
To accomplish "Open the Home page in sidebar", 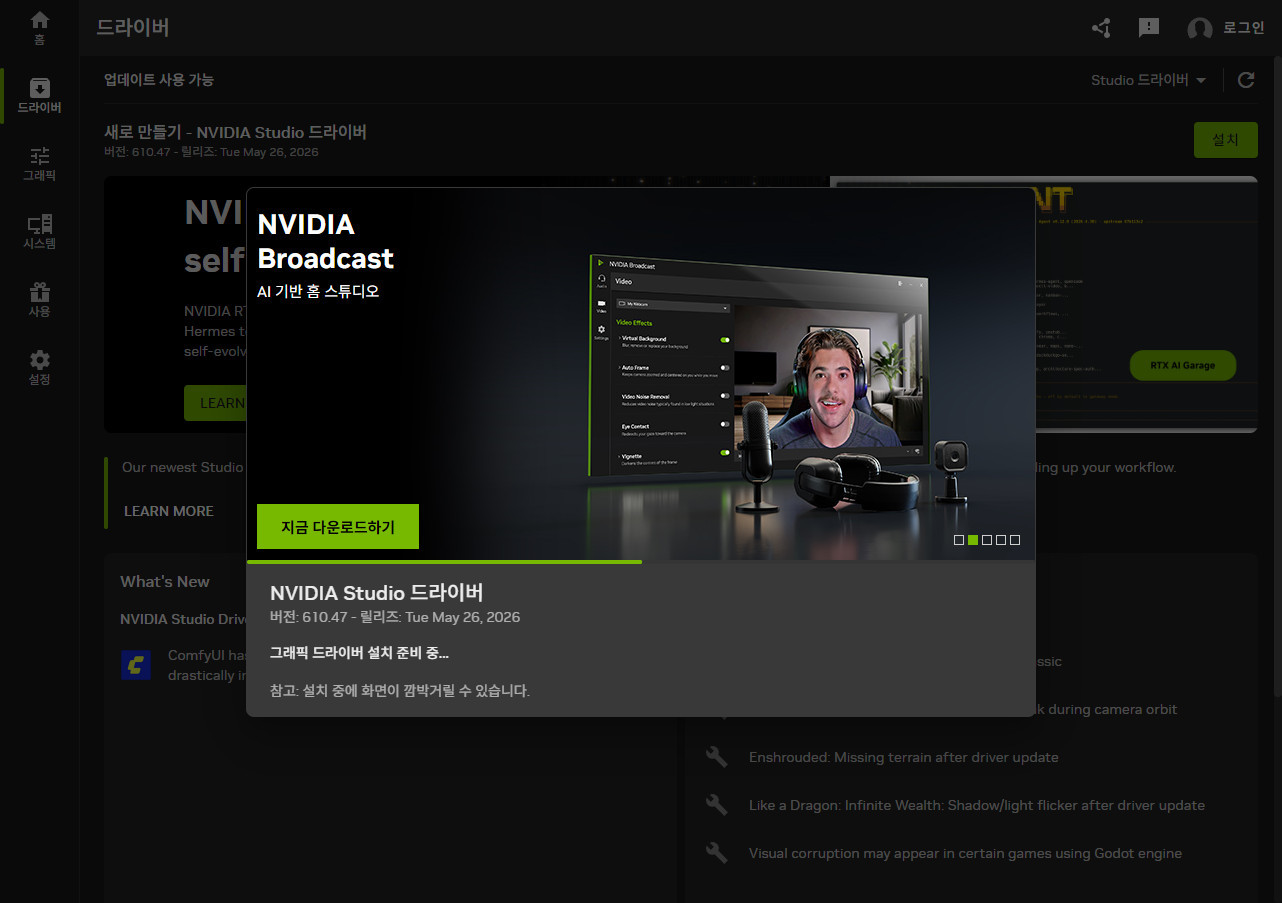I will tap(39, 28).
